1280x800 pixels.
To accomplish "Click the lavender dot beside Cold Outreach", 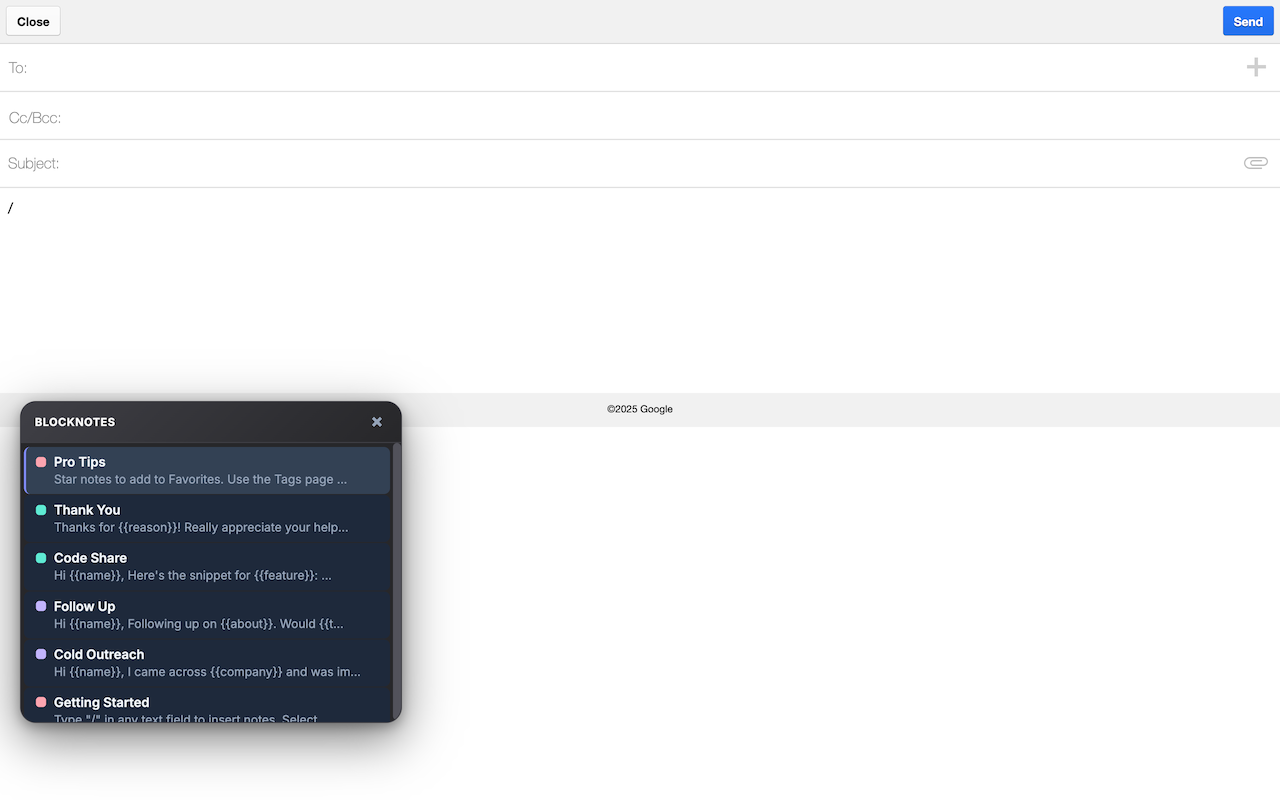I will pyautogui.click(x=40, y=654).
